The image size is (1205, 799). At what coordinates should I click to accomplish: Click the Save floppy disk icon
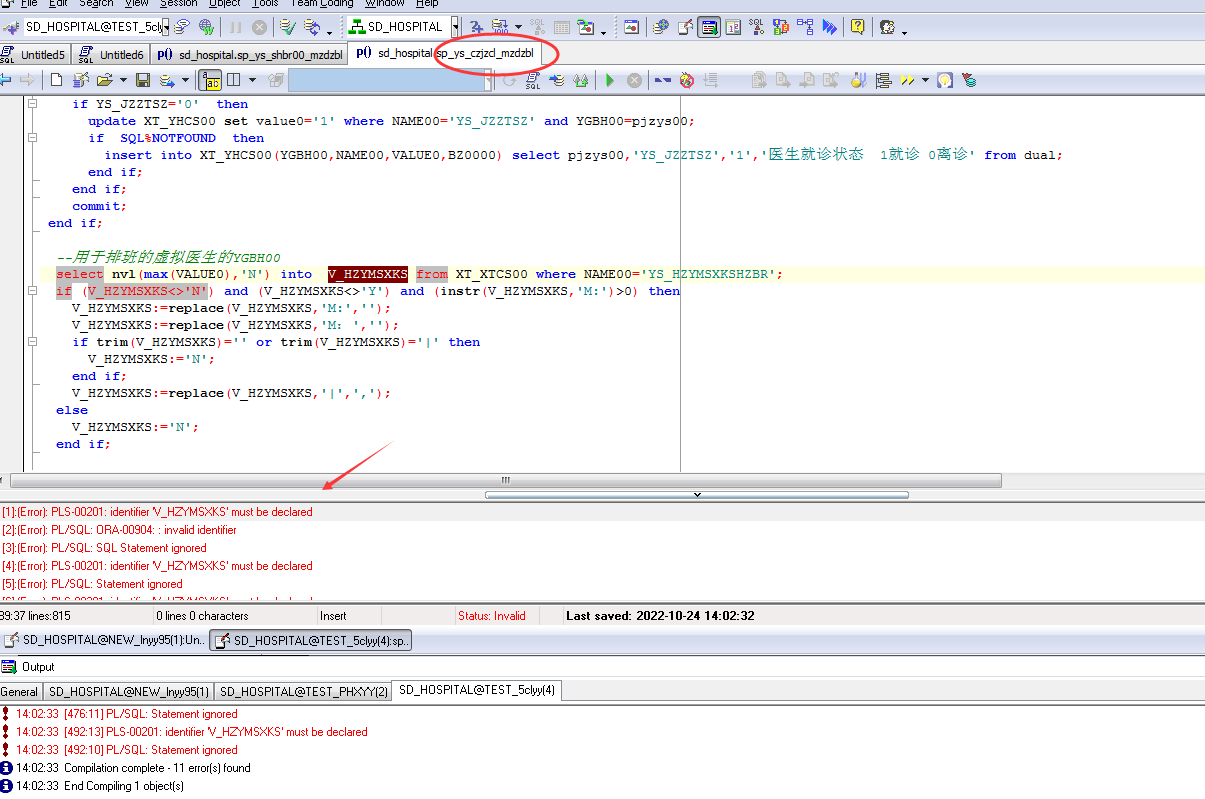pyautogui.click(x=143, y=79)
